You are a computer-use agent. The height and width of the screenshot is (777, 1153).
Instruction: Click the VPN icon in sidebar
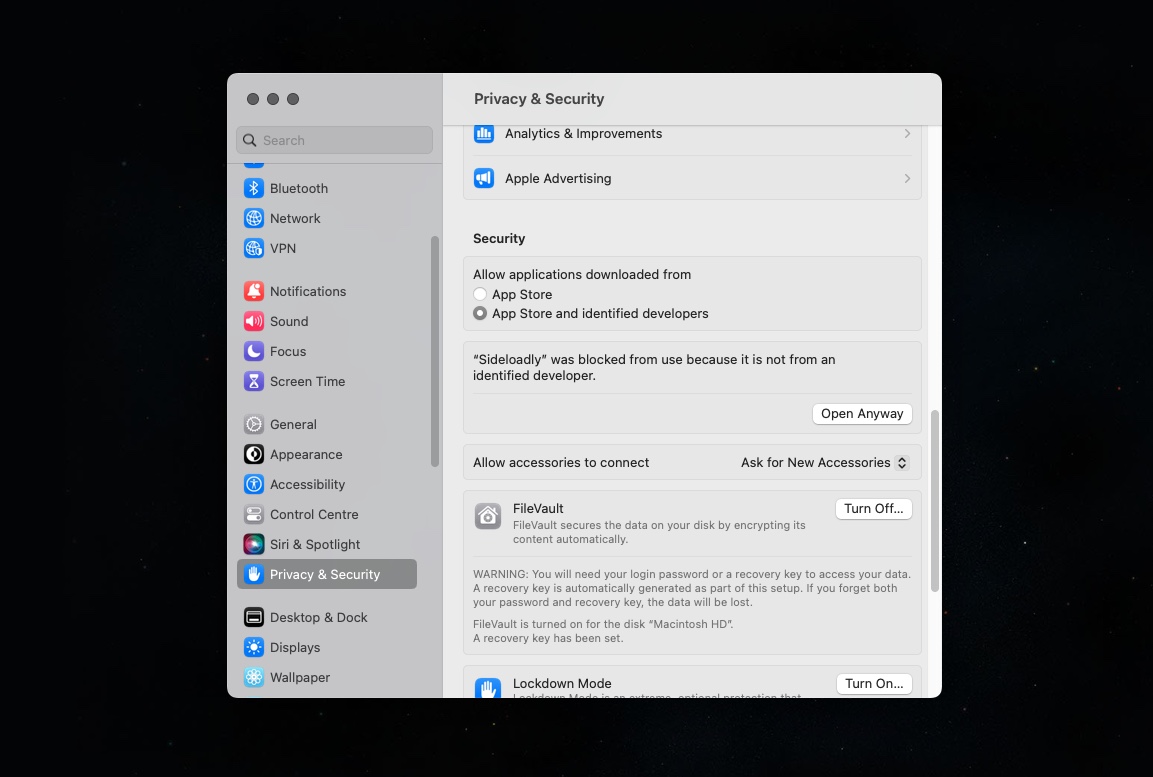click(254, 248)
